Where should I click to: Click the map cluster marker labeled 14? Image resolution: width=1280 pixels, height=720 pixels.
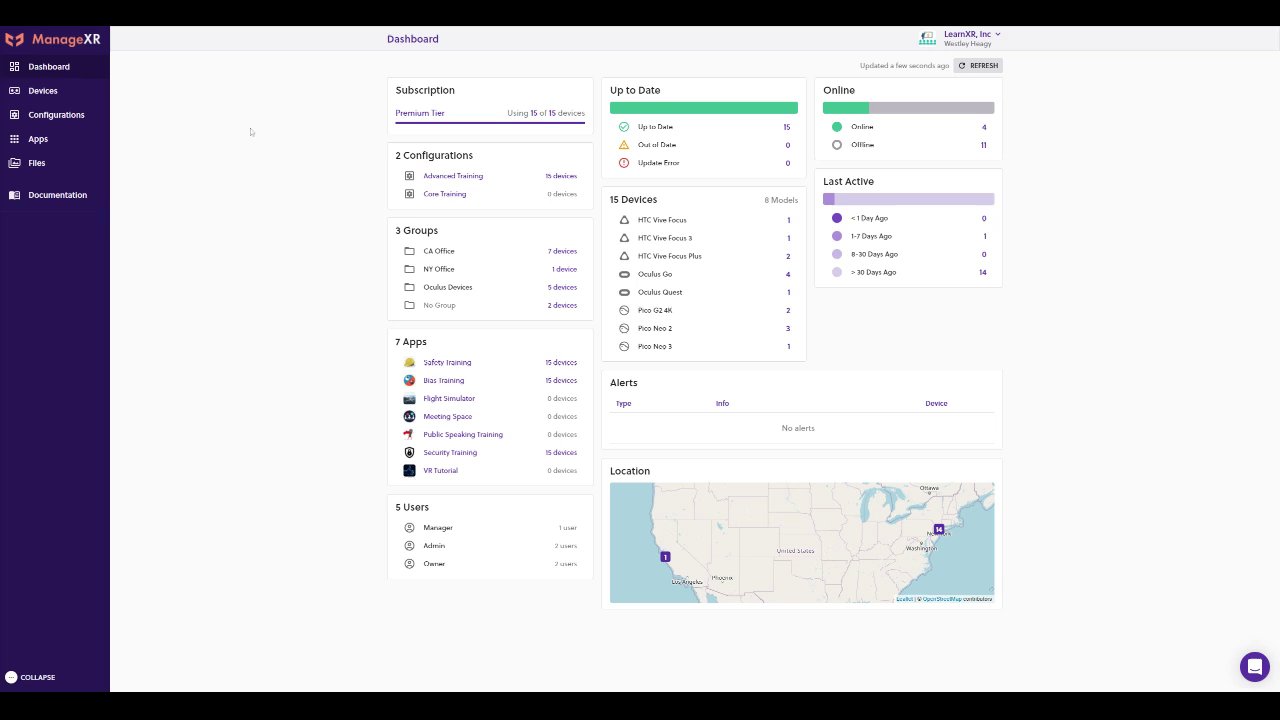939,529
